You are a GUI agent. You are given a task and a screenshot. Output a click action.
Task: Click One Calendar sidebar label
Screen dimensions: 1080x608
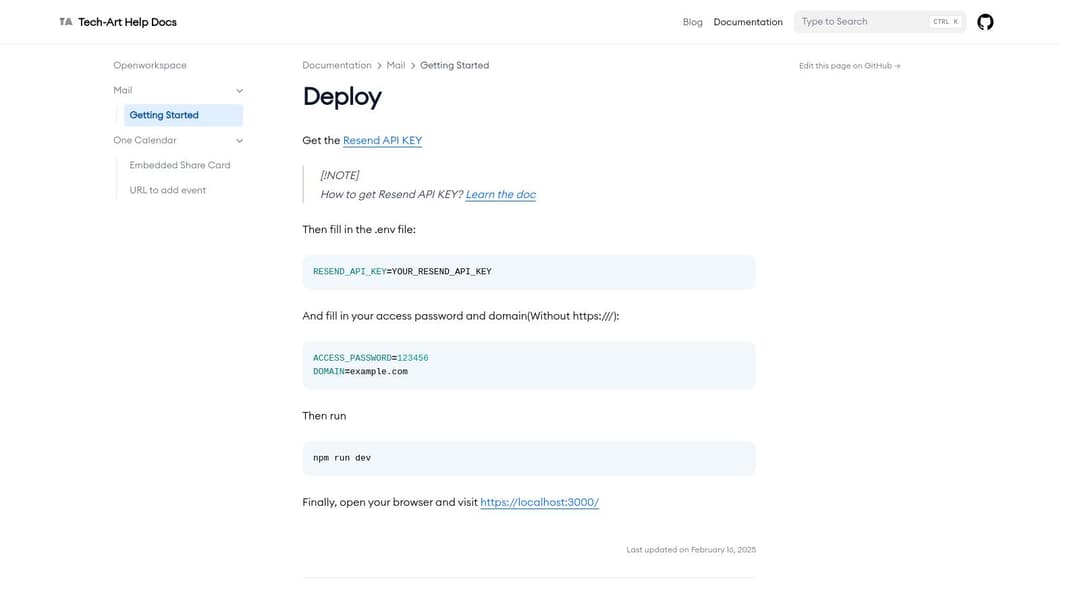pyautogui.click(x=145, y=141)
